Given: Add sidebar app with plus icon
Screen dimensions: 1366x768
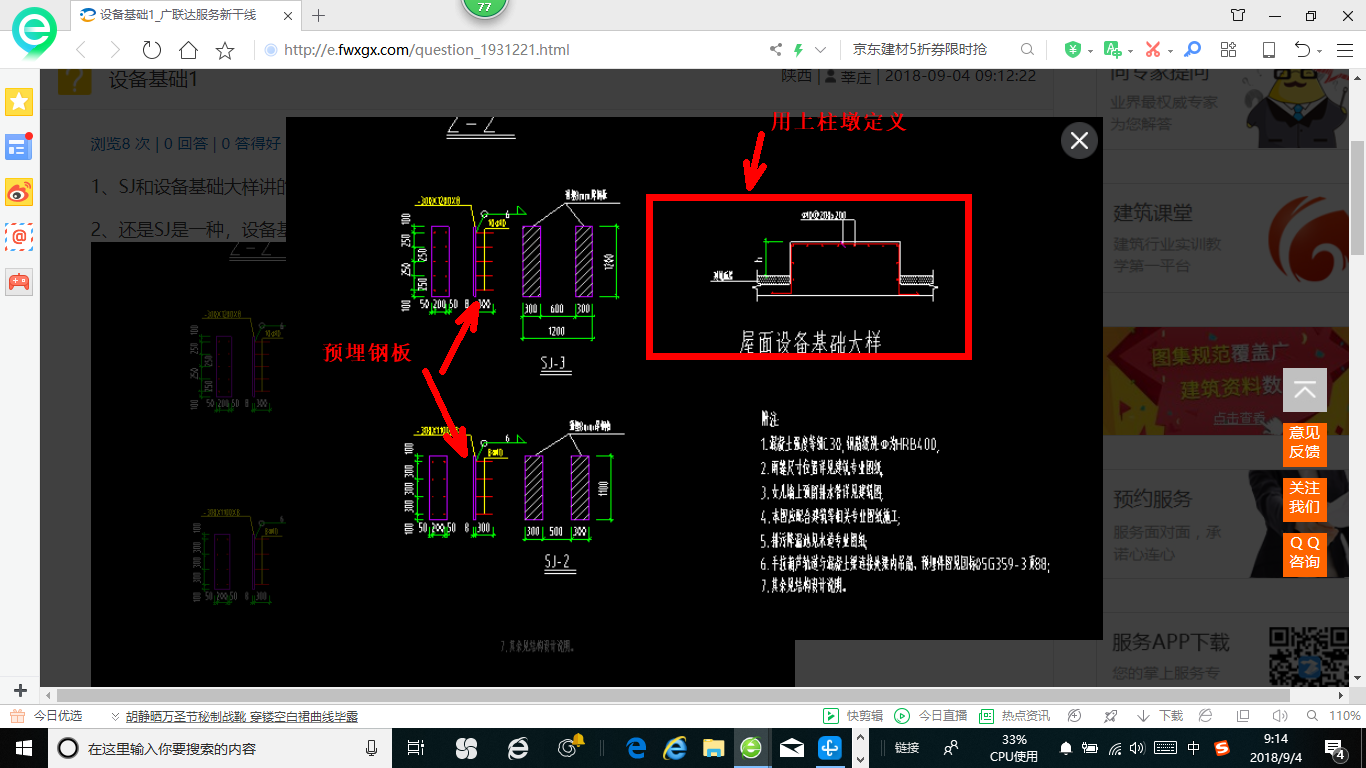Looking at the screenshot, I should [x=19, y=691].
